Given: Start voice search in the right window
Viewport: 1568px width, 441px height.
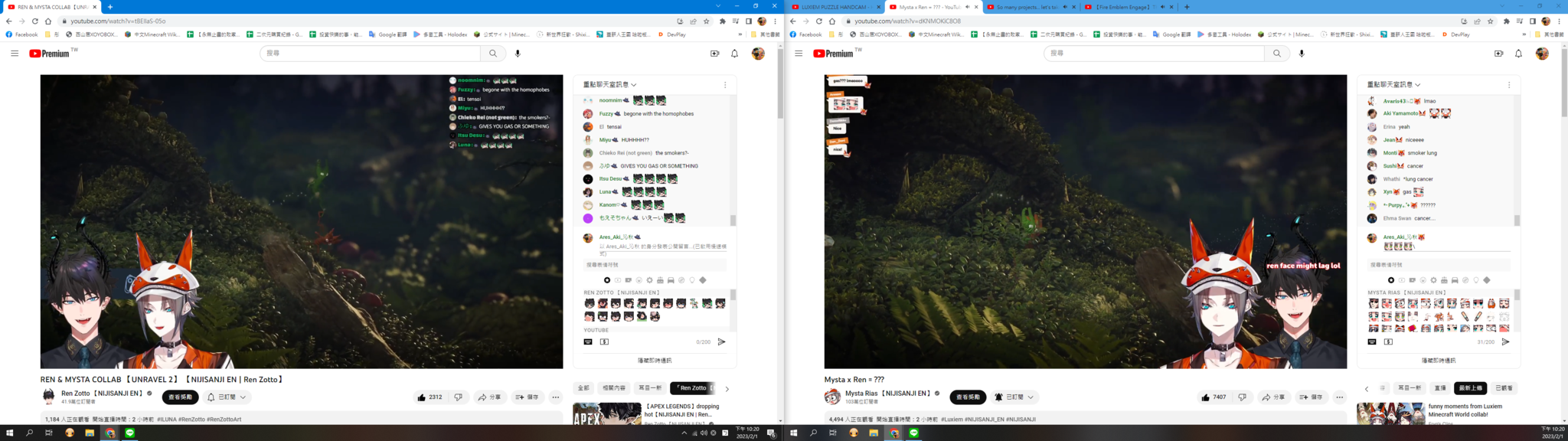Looking at the screenshot, I should (1302, 54).
